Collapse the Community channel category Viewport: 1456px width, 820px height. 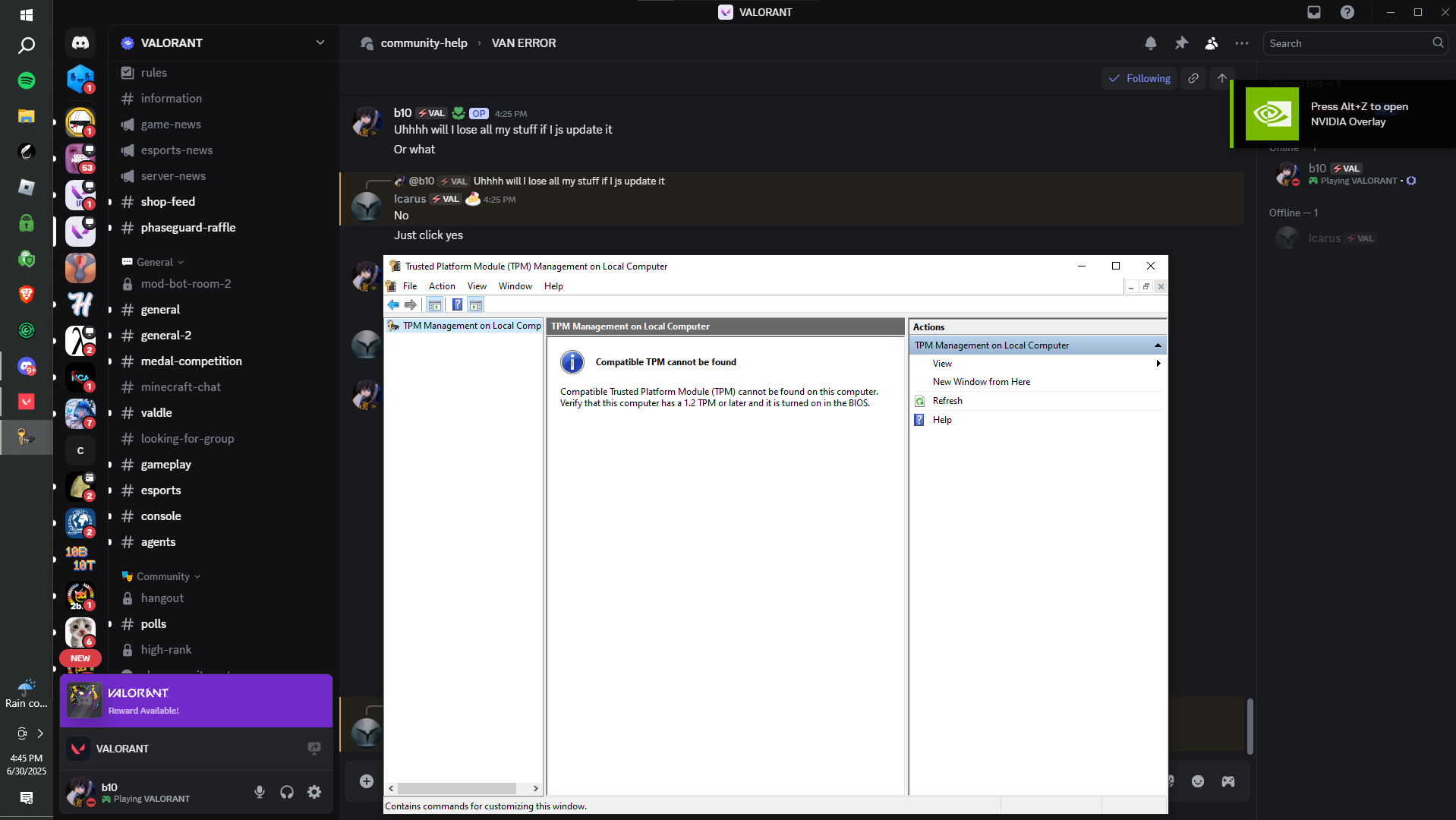pyautogui.click(x=161, y=576)
